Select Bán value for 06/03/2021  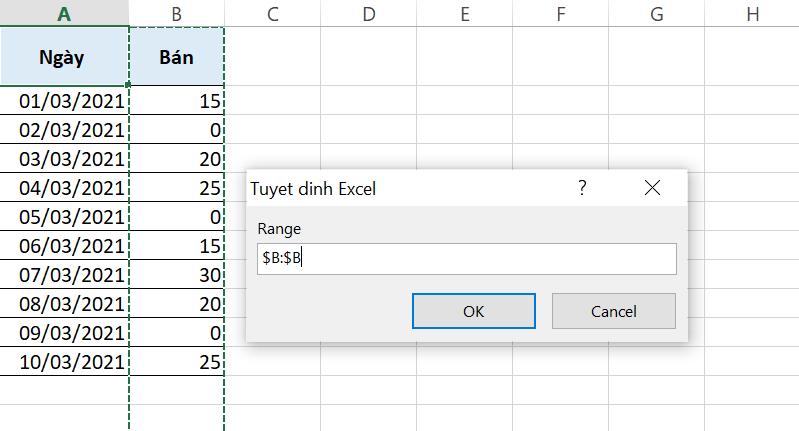[x=176, y=246]
